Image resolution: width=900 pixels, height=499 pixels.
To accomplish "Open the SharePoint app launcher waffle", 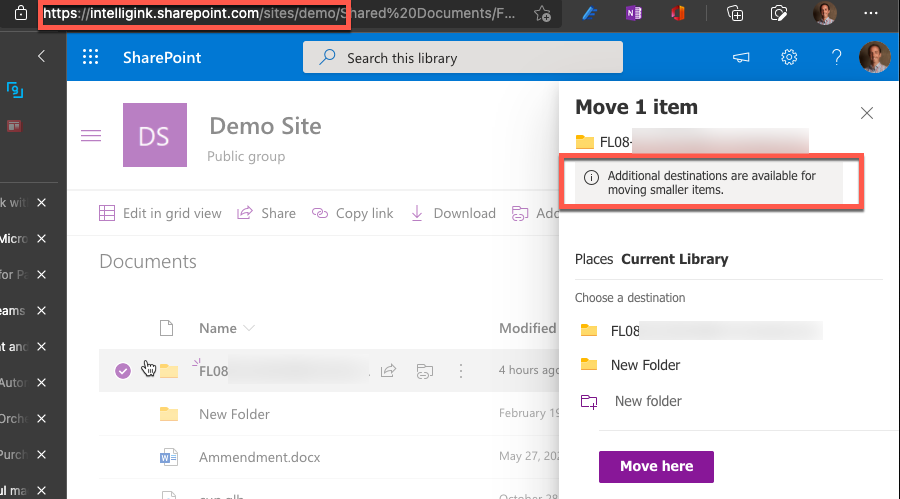I will pos(90,57).
